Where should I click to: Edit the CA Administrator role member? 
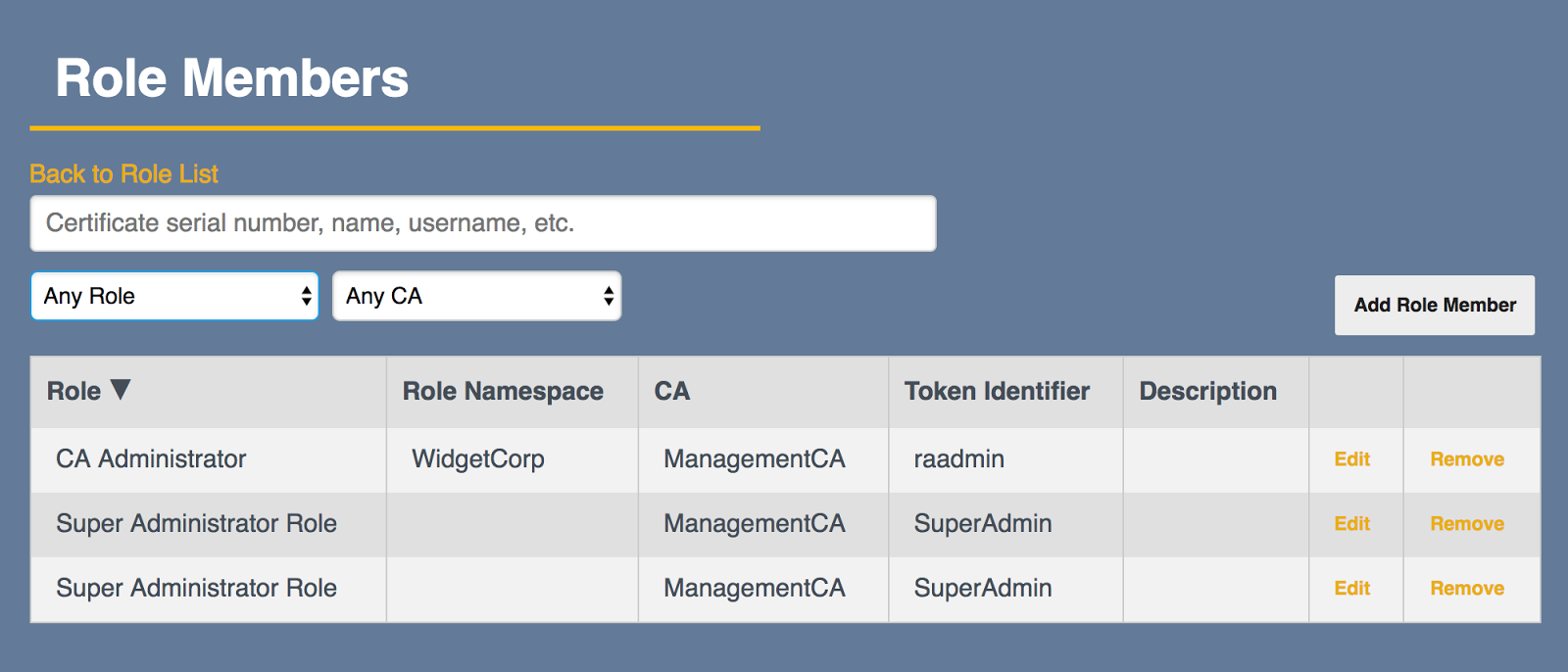coord(1351,459)
